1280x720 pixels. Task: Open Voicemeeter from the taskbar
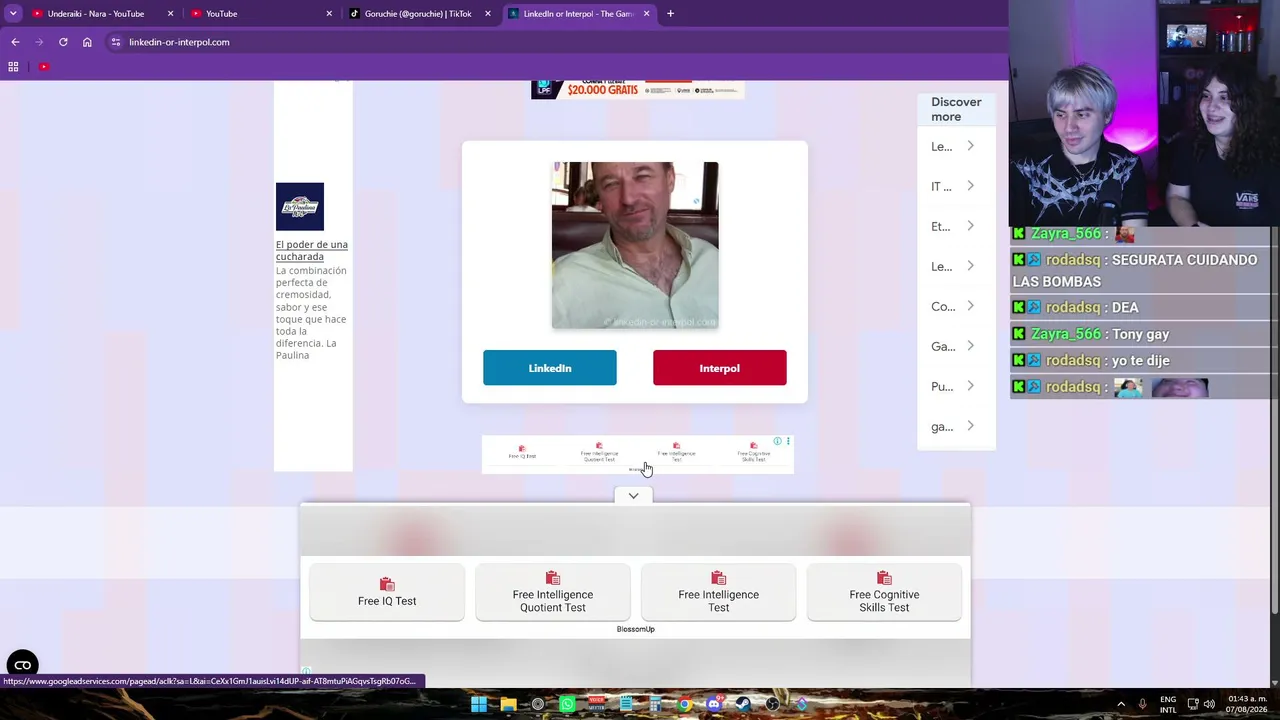(597, 704)
